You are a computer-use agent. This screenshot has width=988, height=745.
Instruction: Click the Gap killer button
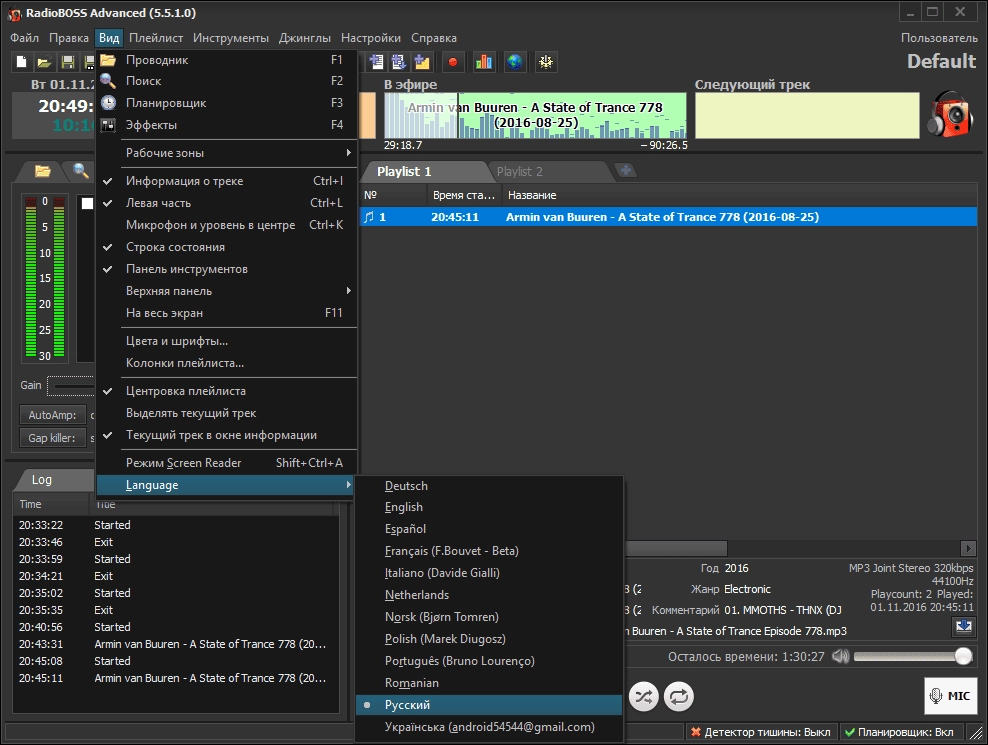pos(52,437)
